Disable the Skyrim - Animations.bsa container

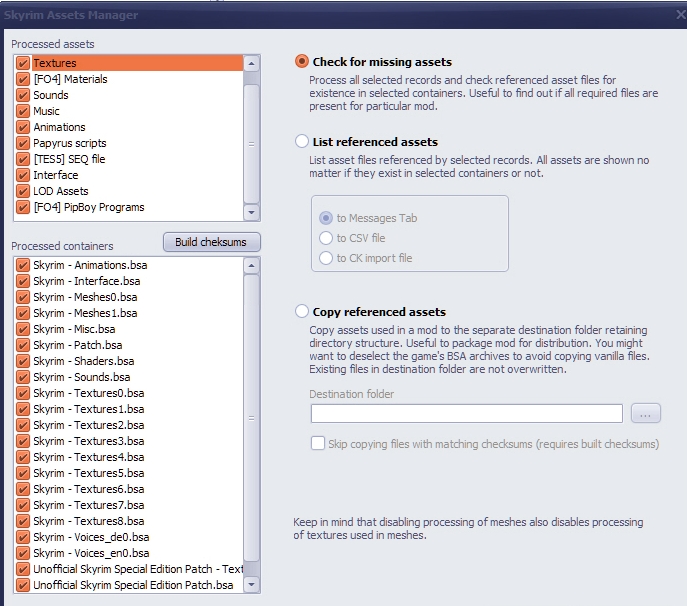click(23, 265)
